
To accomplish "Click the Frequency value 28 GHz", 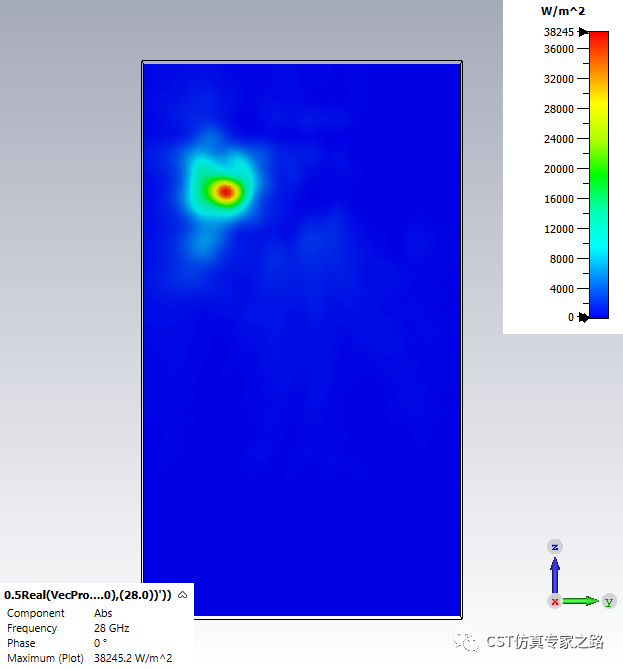I will 111,628.
